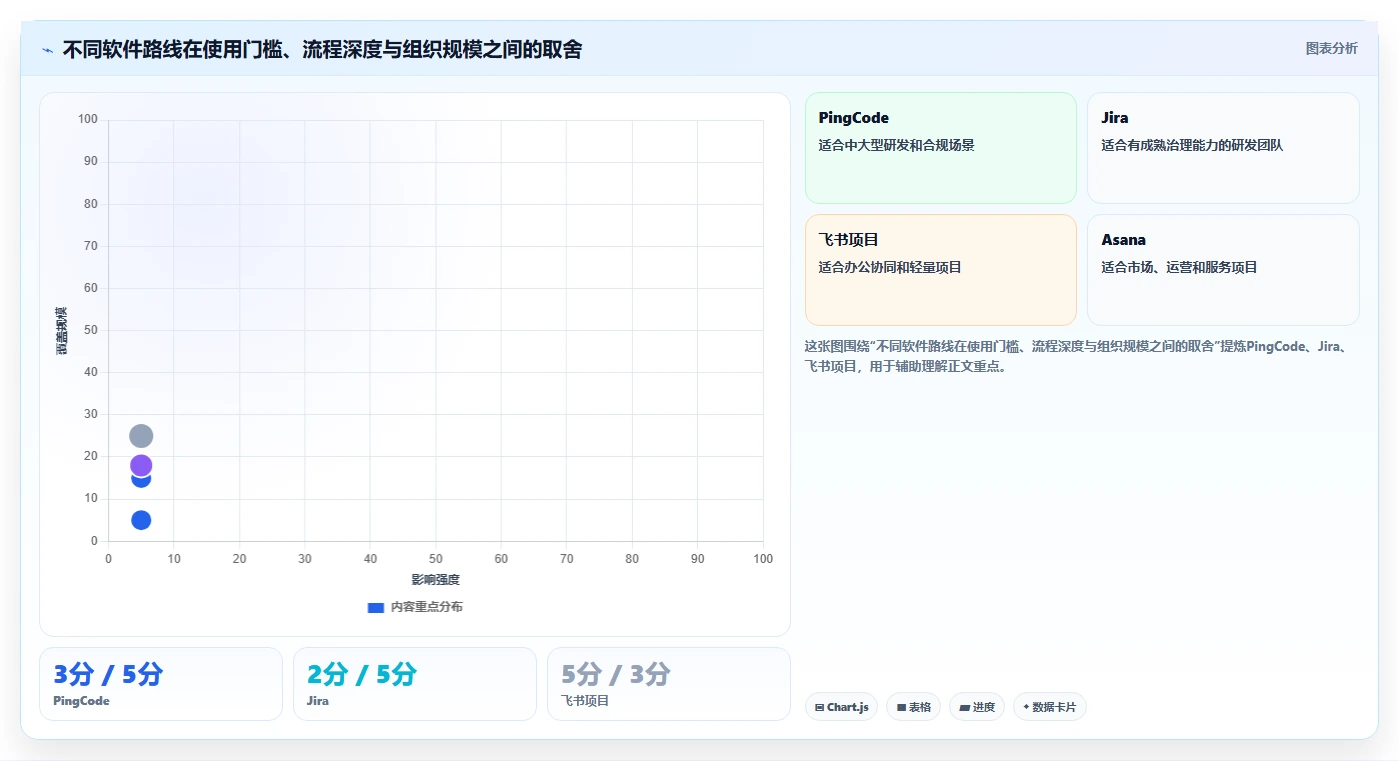Image resolution: width=1399 pixels, height=761 pixels.
Task: Click the blue bubble partly behind the purple one
Action: tap(141, 481)
